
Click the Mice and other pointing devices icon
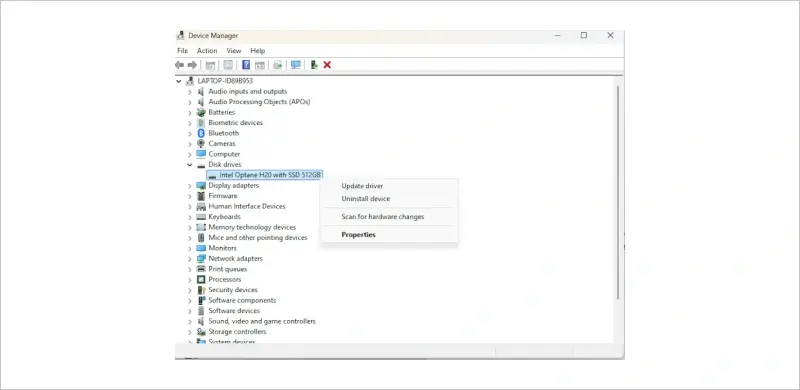[201, 238]
